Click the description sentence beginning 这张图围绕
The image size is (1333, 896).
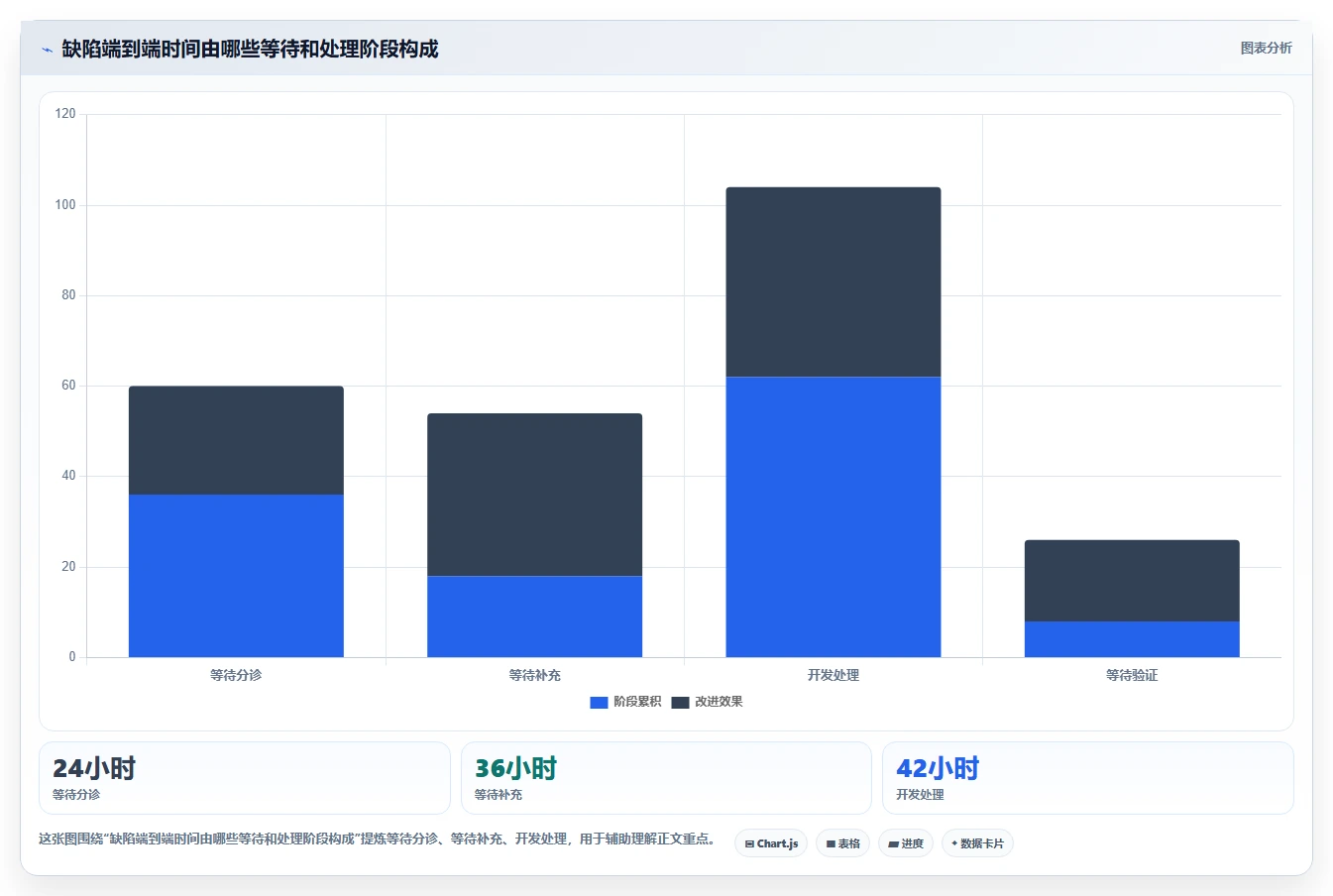(378, 839)
